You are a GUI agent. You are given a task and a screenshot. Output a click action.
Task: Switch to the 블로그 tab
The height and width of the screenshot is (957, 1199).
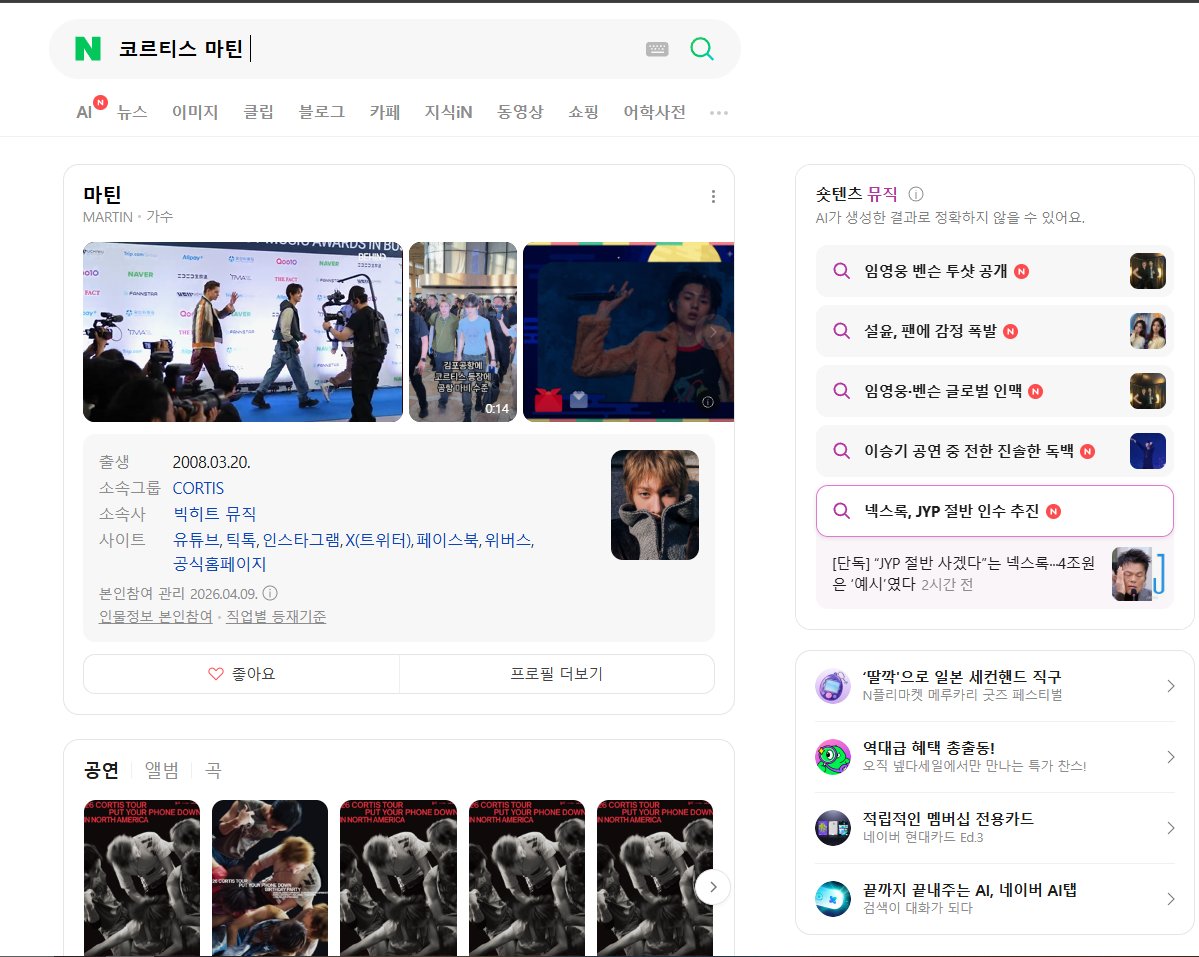[x=322, y=112]
